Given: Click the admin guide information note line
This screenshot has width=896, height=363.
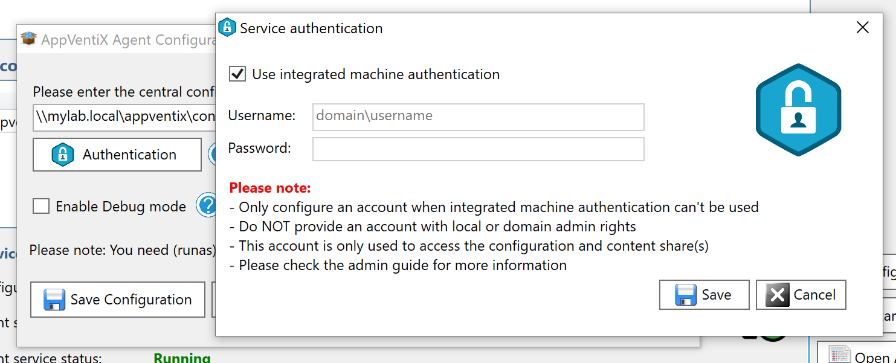Looking at the screenshot, I should (x=398, y=265).
